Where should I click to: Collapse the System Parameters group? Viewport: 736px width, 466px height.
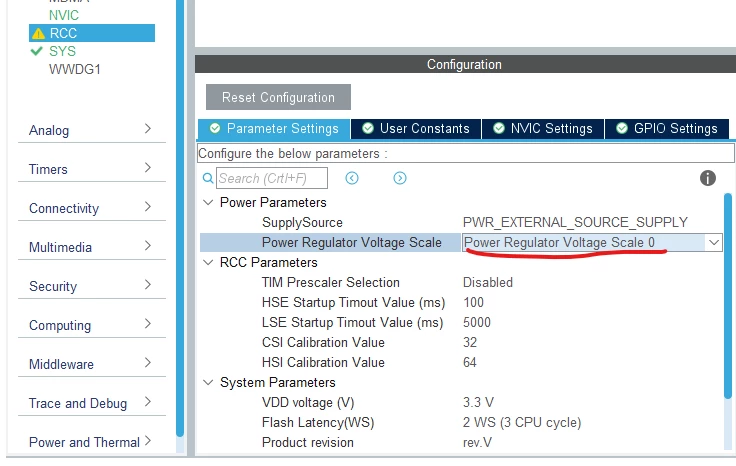[x=208, y=382]
